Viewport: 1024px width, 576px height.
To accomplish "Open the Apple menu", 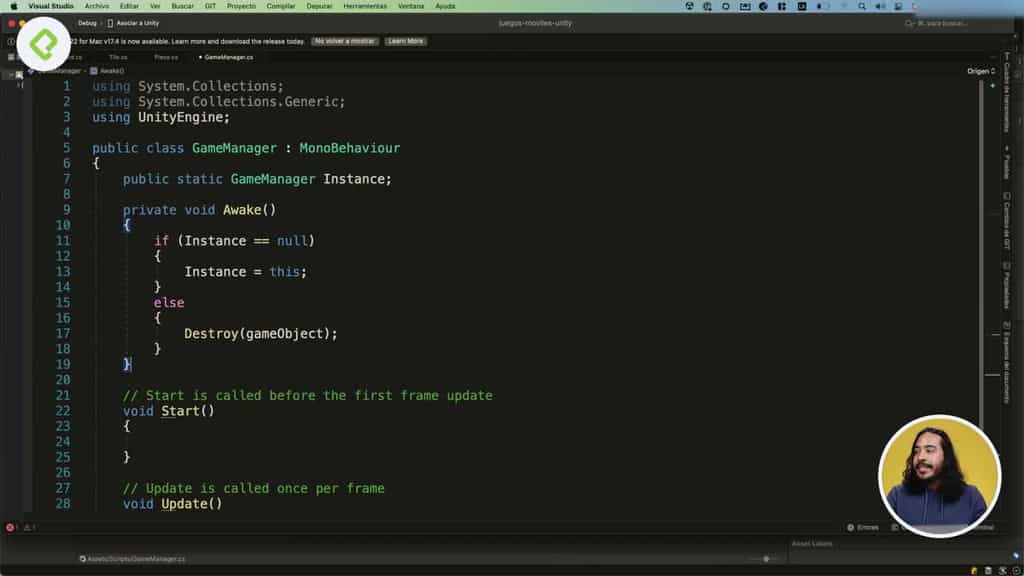I will tap(14, 6).
